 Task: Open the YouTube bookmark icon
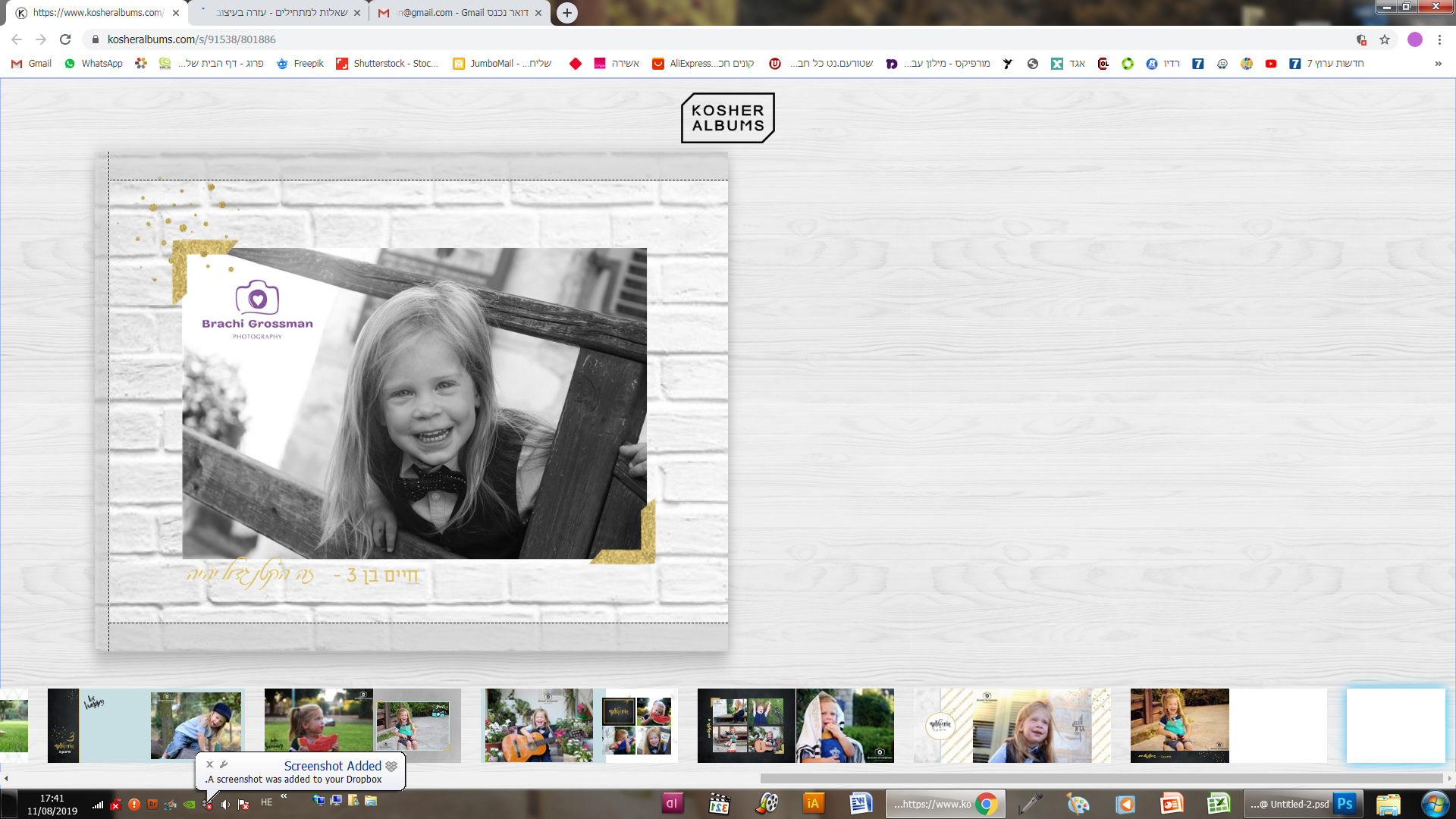click(1271, 64)
